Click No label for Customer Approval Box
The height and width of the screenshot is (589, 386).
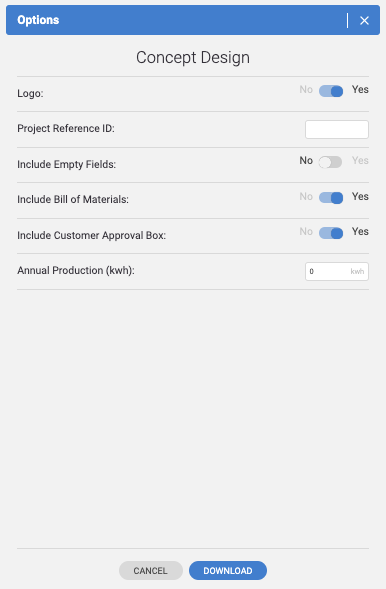point(306,231)
